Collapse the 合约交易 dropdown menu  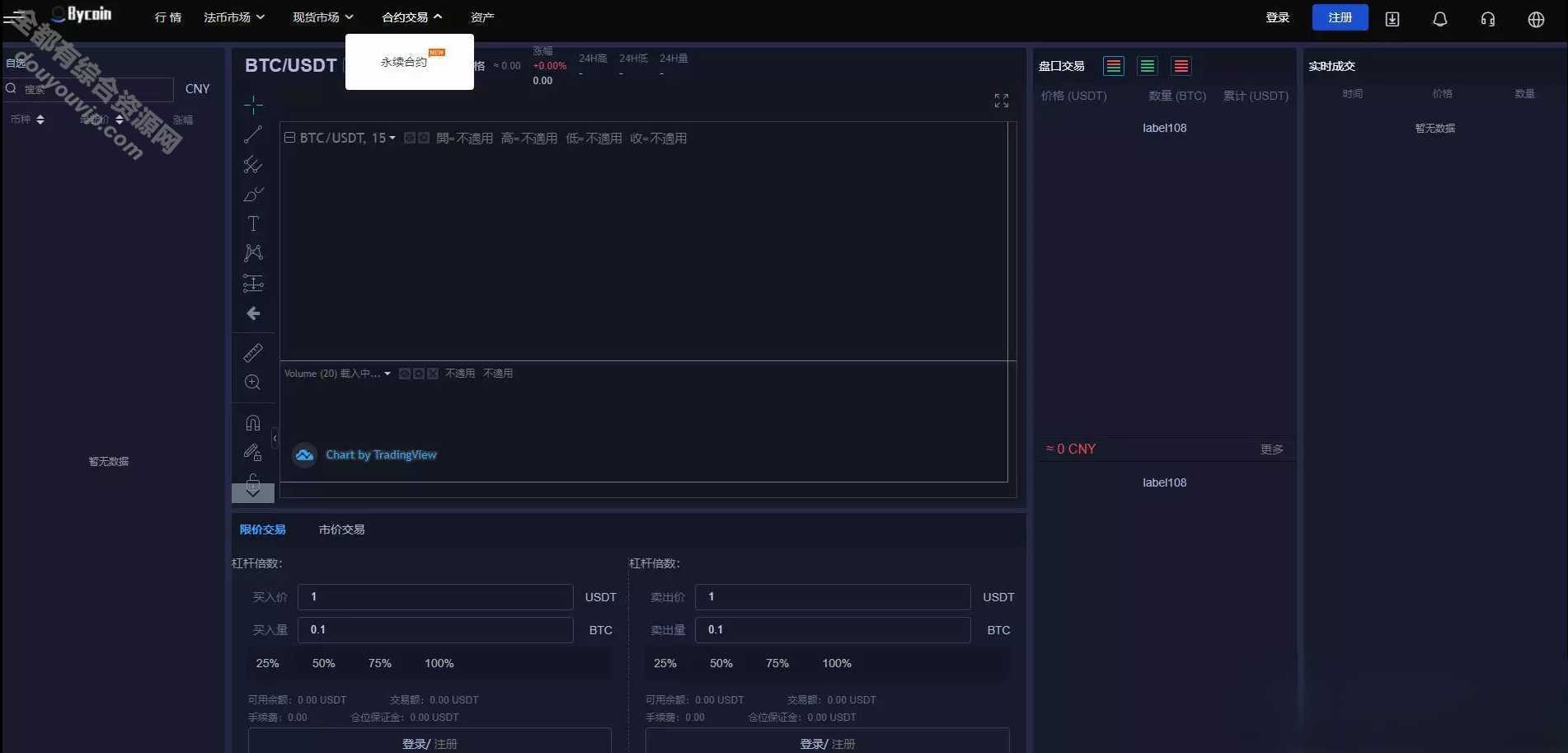tap(412, 17)
